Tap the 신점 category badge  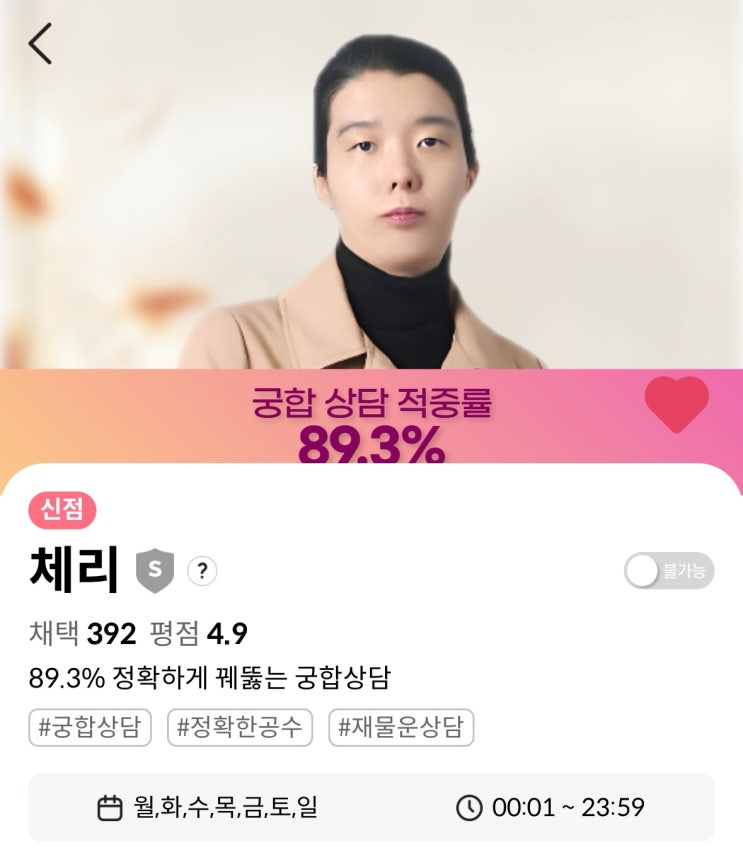coord(62,510)
